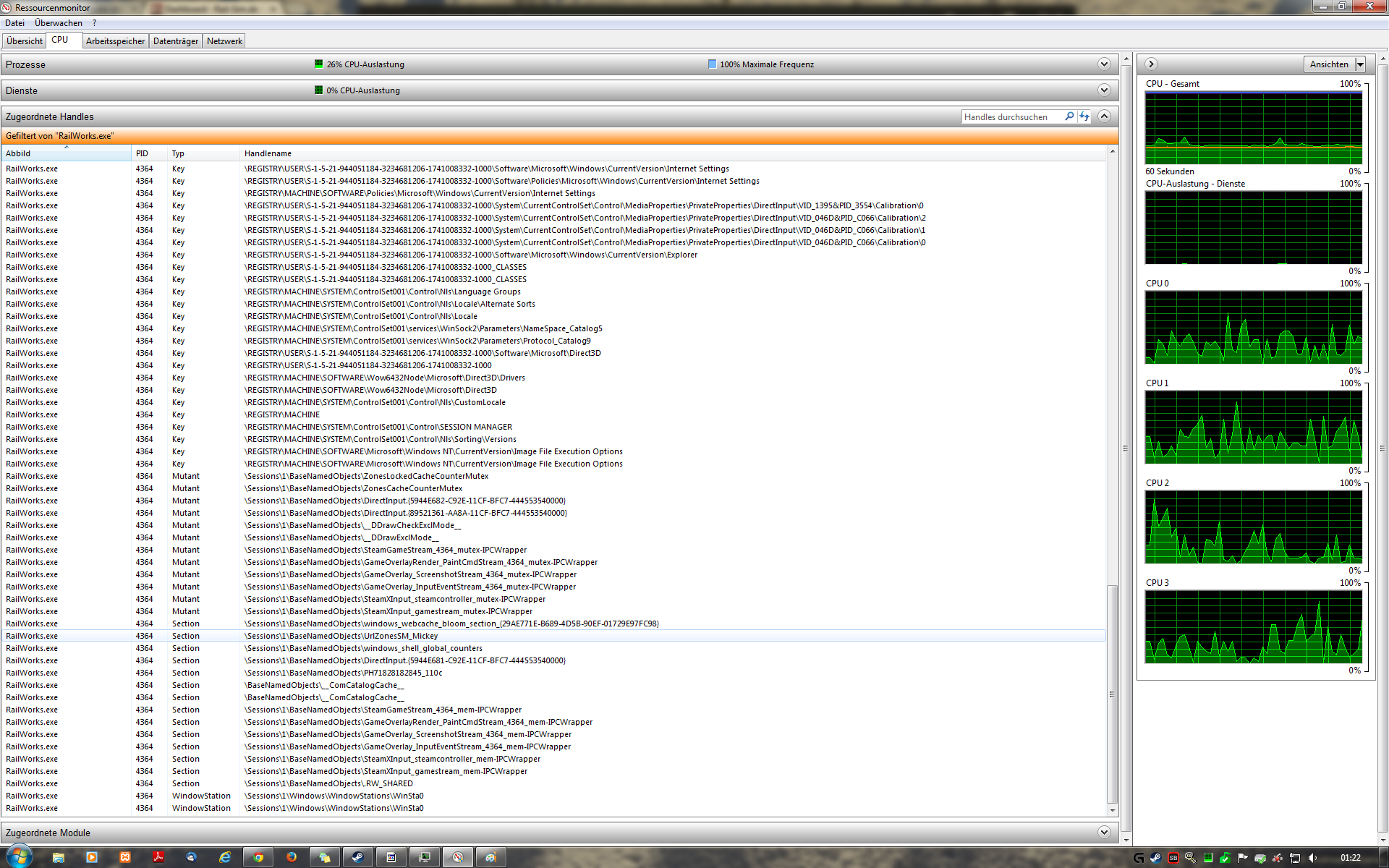Image resolution: width=1389 pixels, height=868 pixels.
Task: Click the refresh handles icon
Action: (x=1084, y=116)
